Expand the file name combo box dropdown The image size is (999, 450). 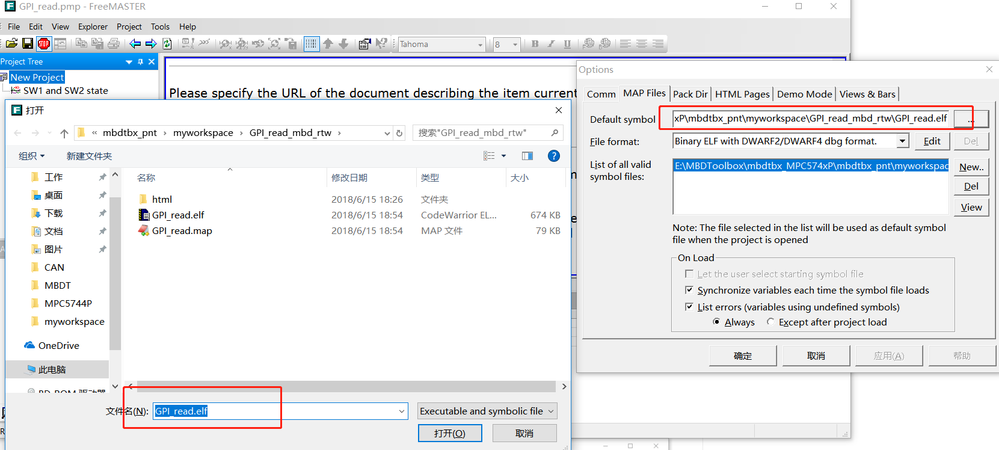[x=401, y=411]
